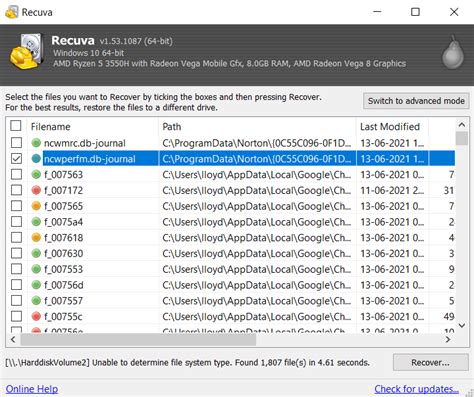This screenshot has width=474, height=397.
Task: Click green status dot beside f_007553
Action: (36, 269)
